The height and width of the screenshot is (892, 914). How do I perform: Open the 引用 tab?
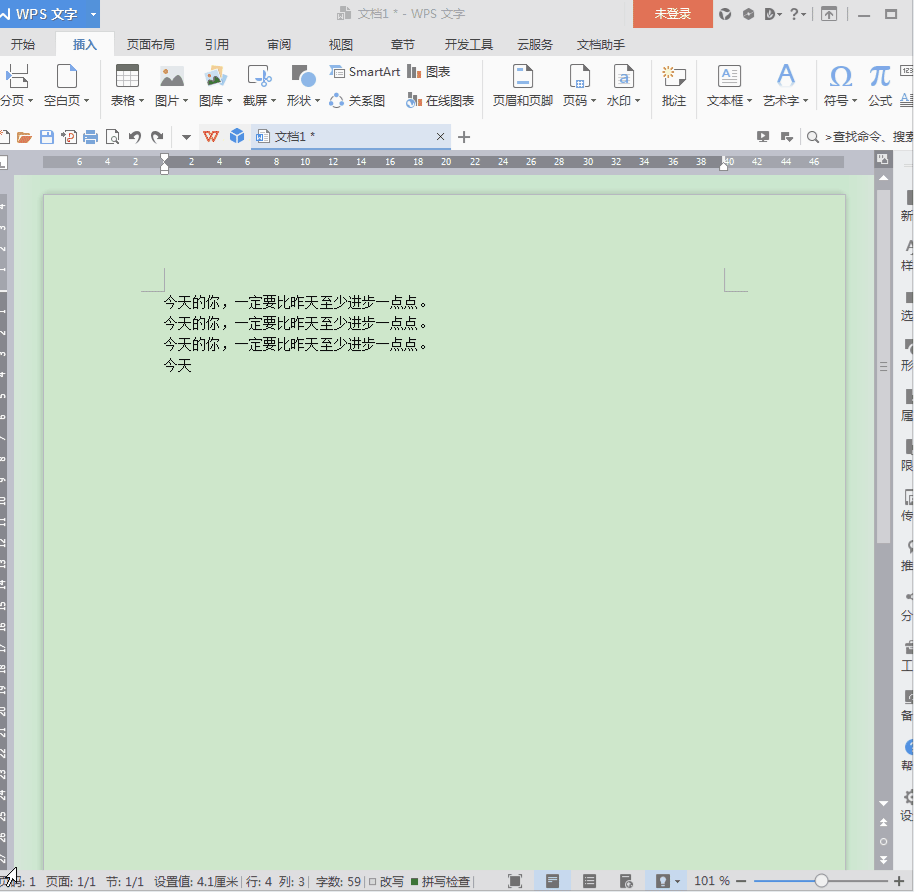[x=217, y=45]
